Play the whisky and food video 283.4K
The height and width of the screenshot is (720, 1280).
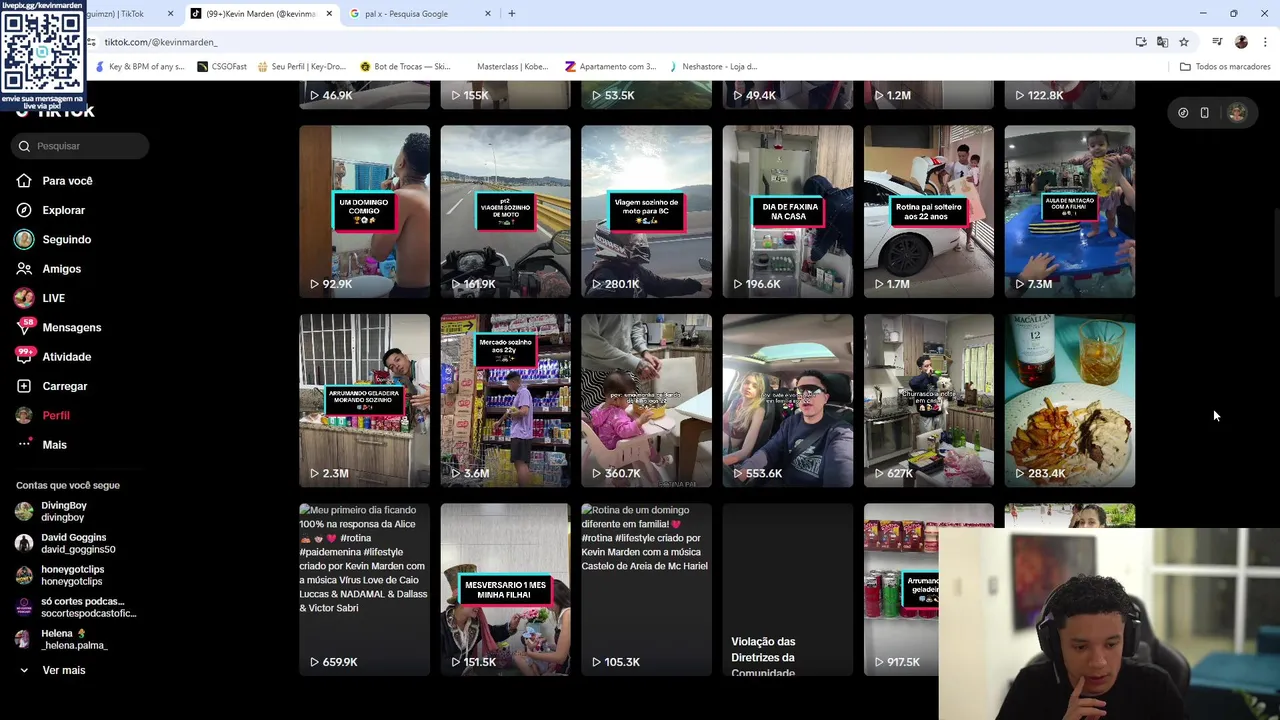[1069, 400]
